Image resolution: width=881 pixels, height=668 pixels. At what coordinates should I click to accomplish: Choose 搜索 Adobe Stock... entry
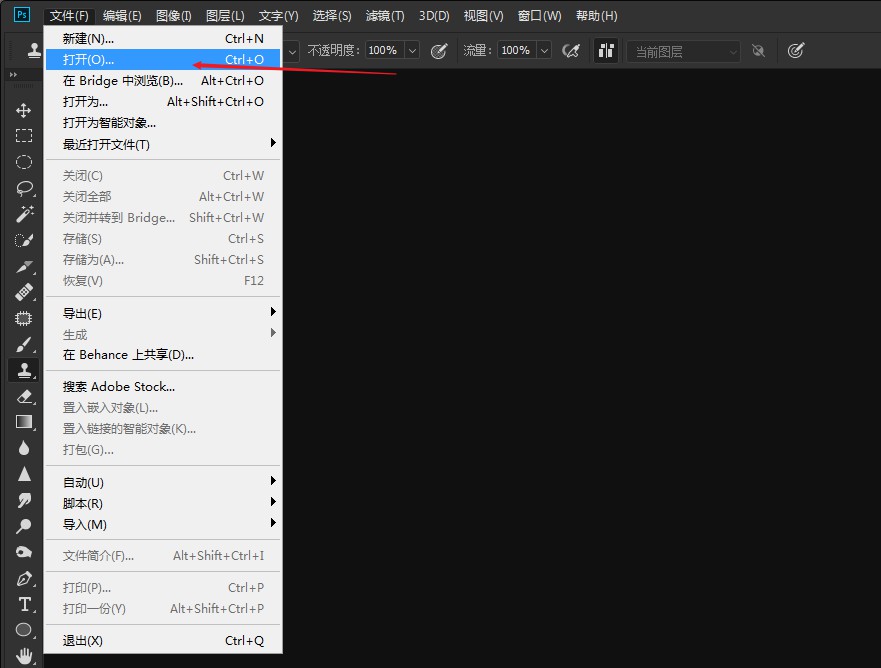[x=163, y=387]
